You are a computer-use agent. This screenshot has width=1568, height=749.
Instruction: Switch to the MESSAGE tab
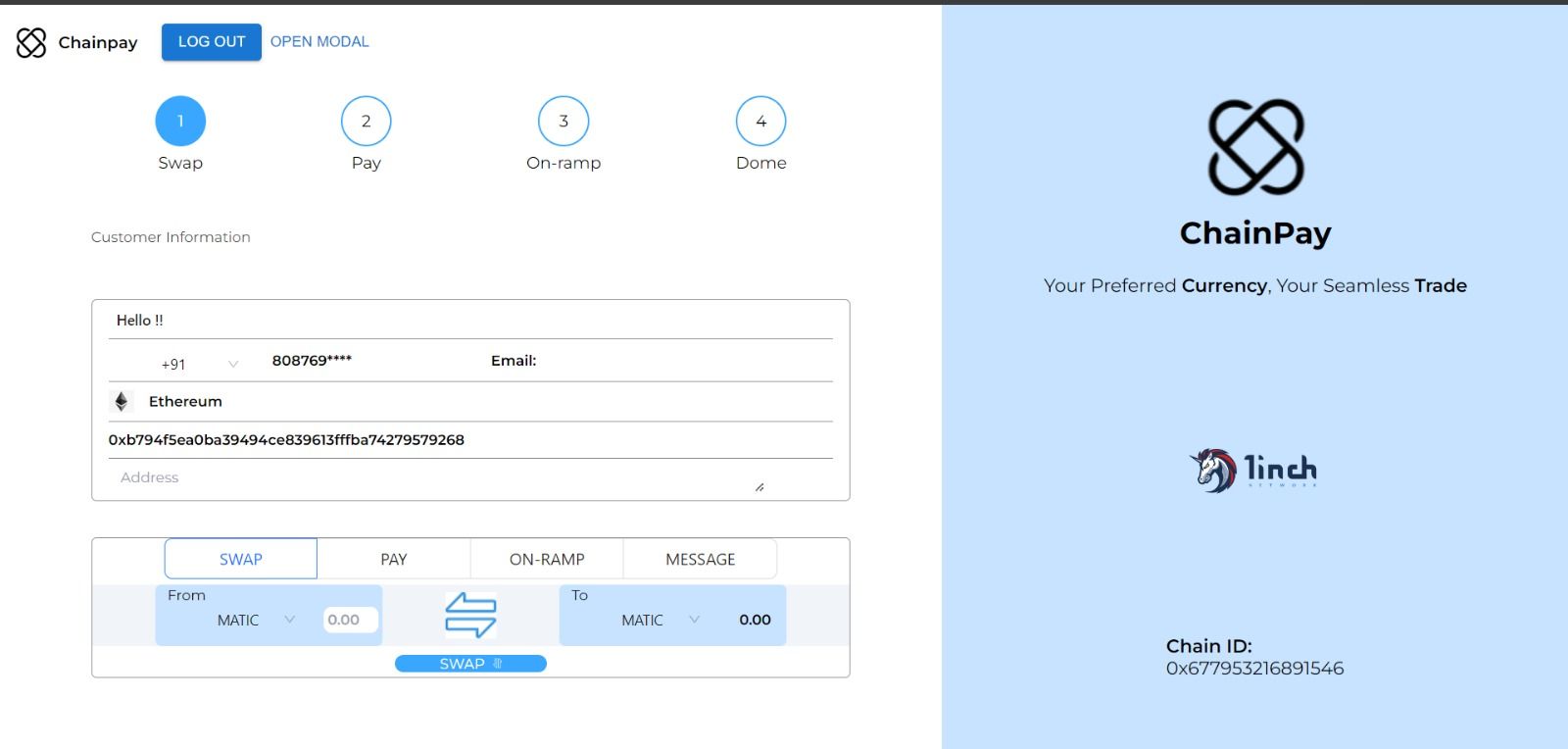700,559
